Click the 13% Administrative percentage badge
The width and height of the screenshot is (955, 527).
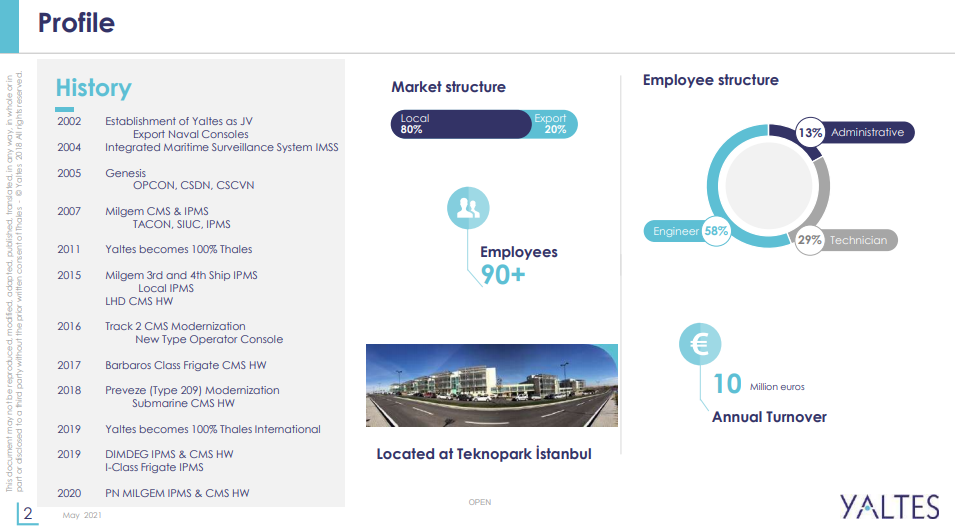click(x=810, y=133)
